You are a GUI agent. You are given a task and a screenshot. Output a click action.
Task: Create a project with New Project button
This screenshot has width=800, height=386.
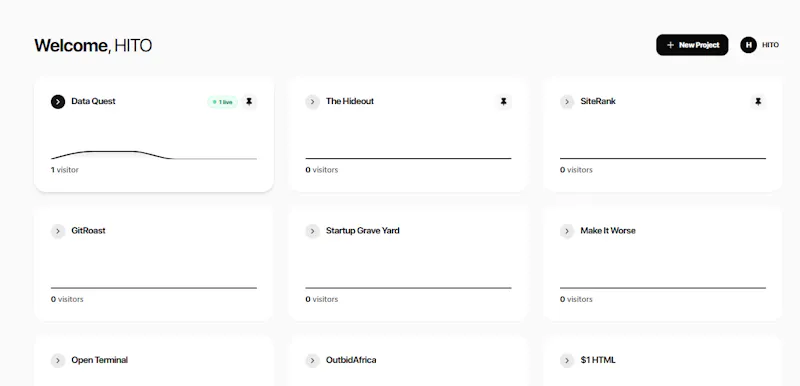tap(692, 45)
